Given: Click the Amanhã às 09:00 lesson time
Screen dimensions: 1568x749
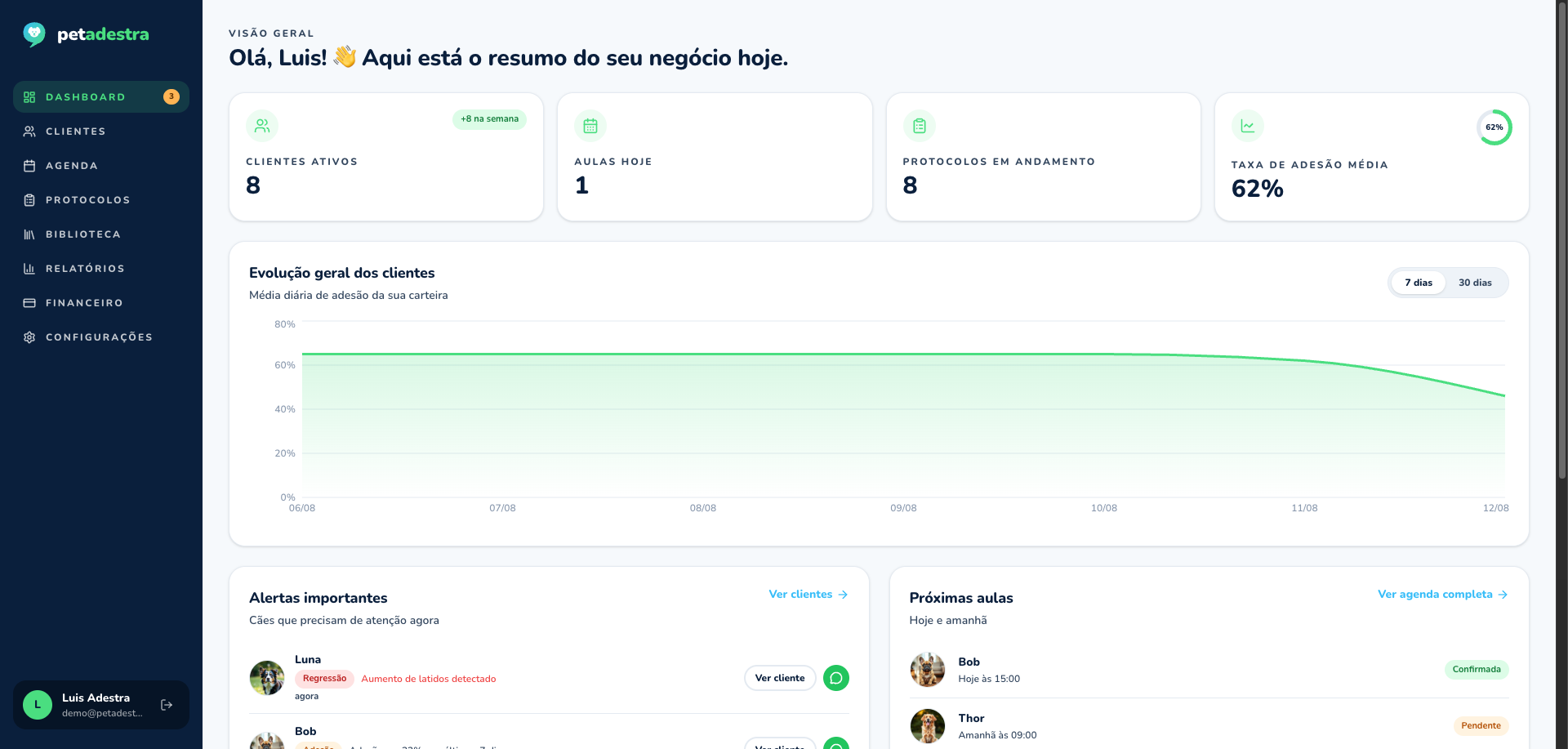Looking at the screenshot, I should pos(997,735).
